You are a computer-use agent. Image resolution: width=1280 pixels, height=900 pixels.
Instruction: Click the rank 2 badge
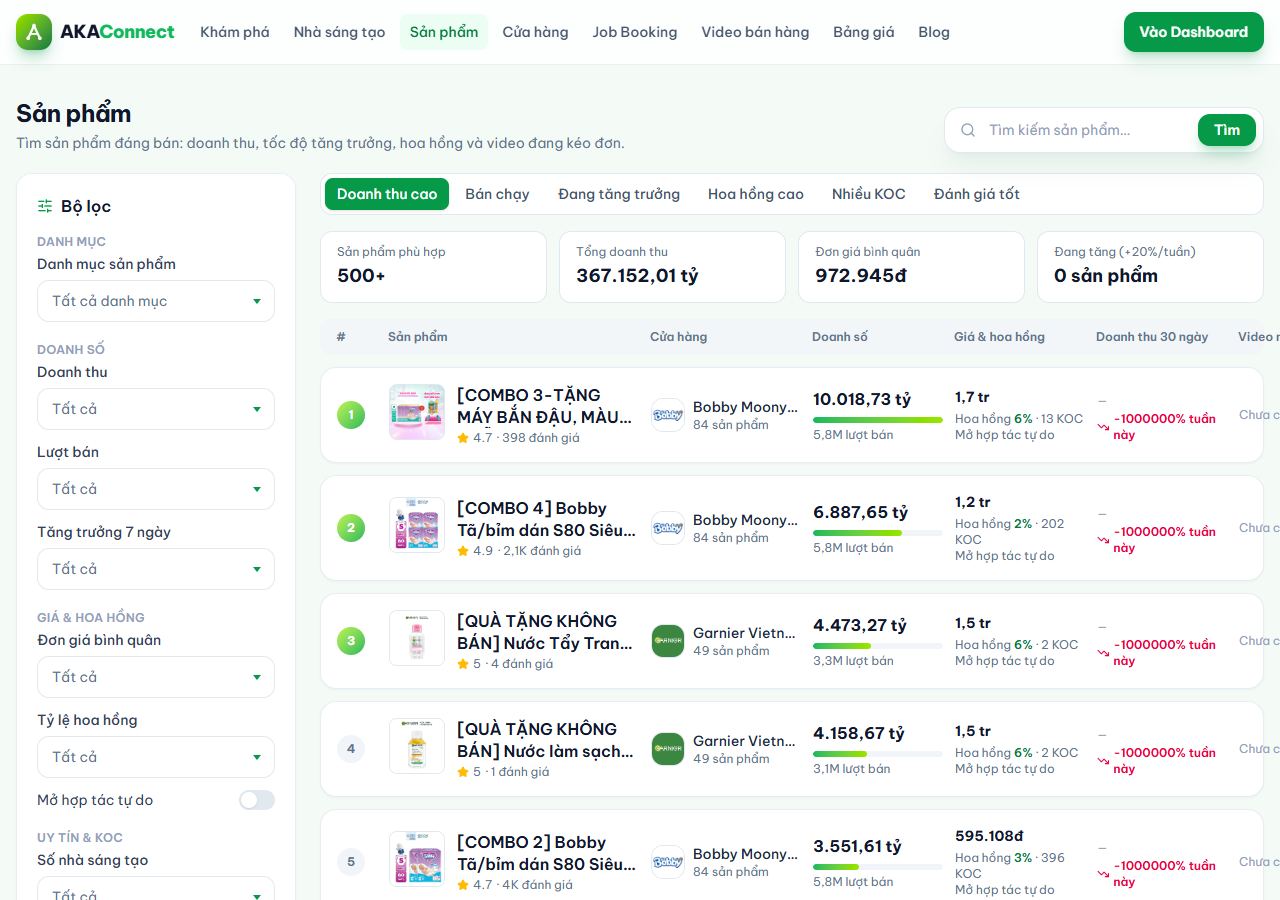click(x=351, y=528)
